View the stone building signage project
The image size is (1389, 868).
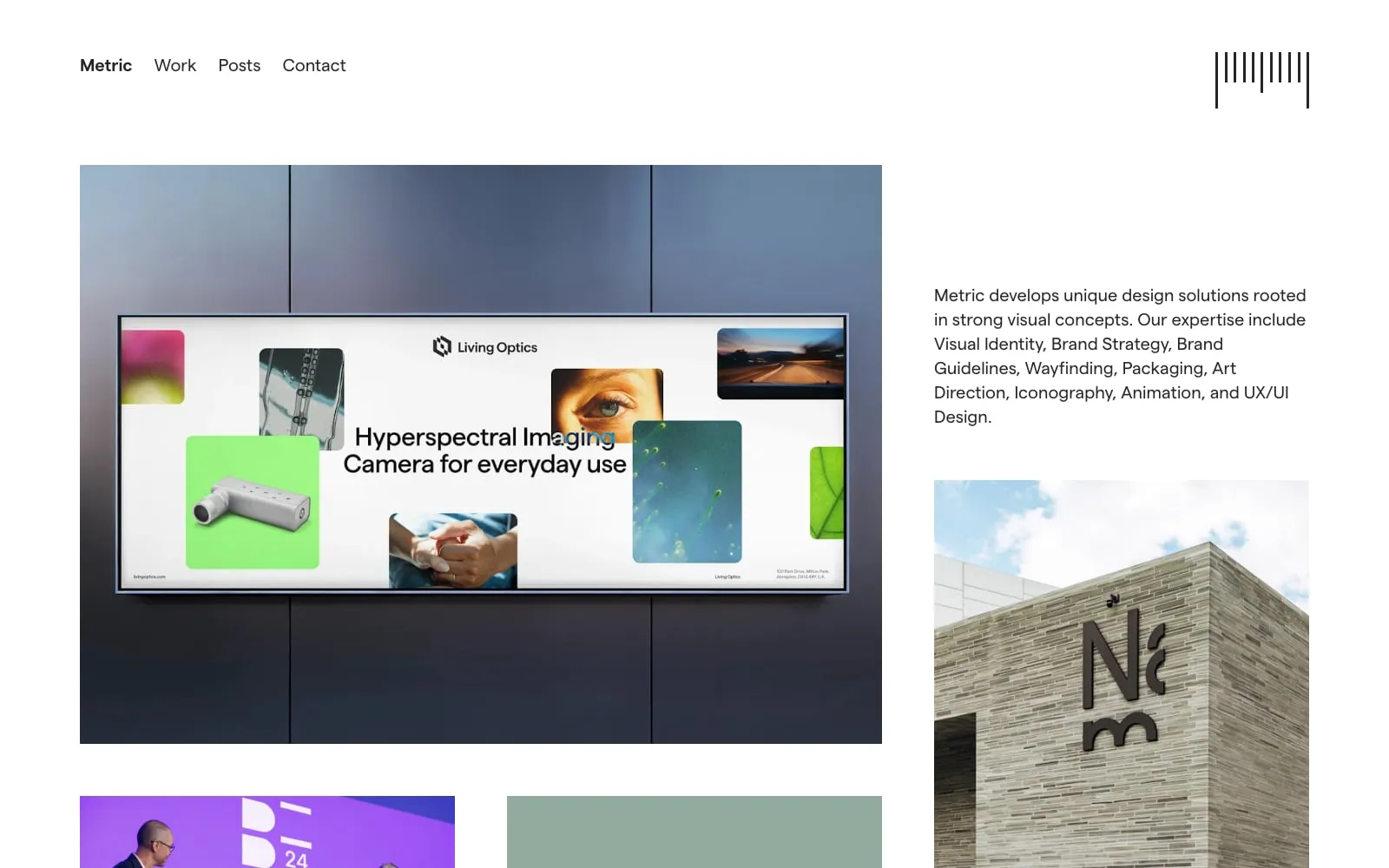click(1122, 674)
